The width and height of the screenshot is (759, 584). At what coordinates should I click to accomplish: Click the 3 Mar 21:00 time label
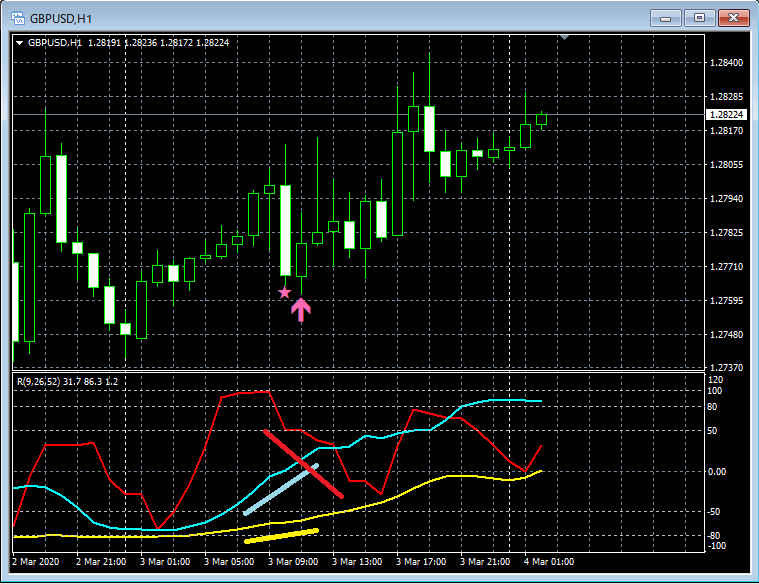click(x=485, y=562)
